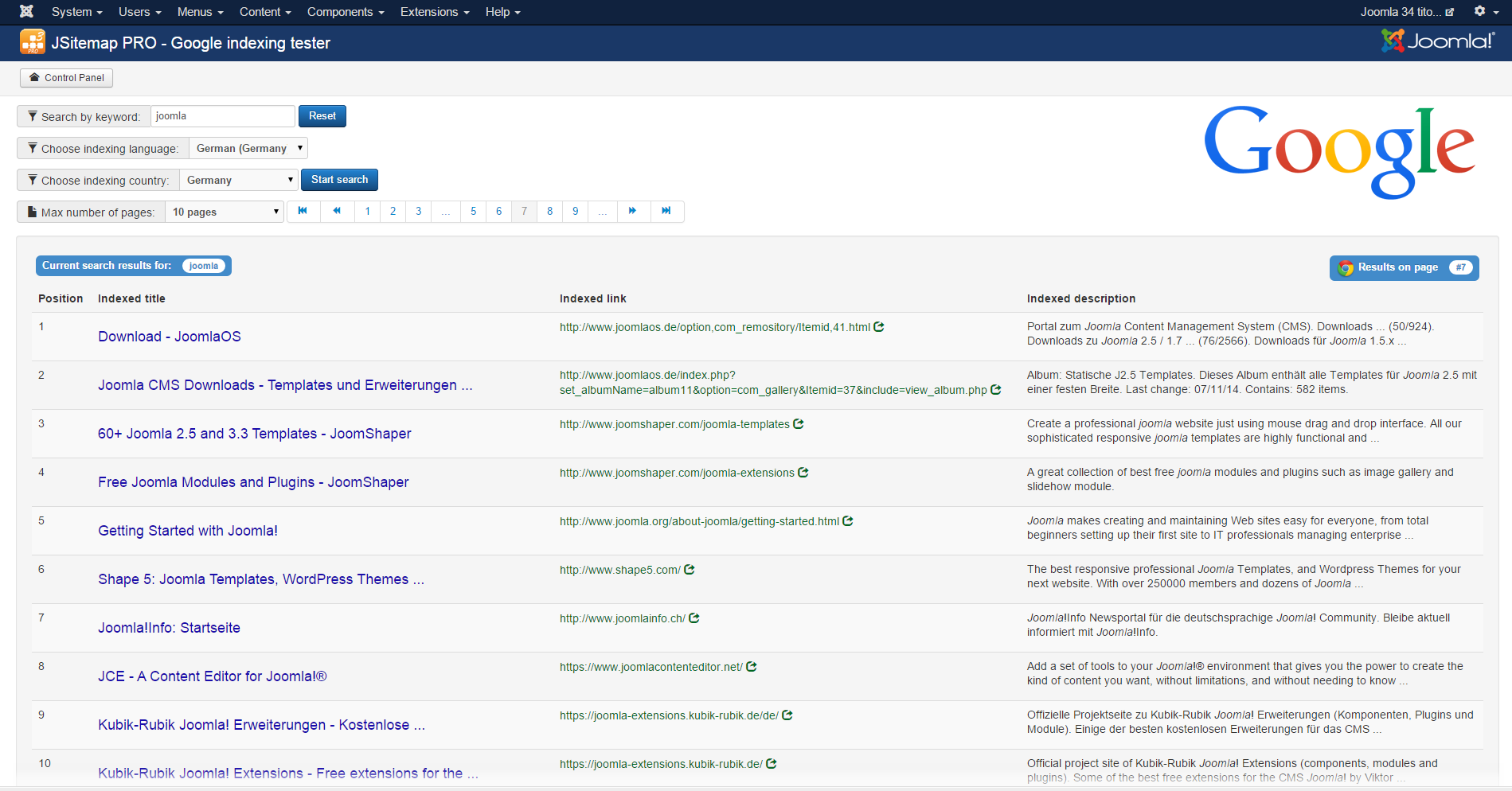Image resolution: width=1512 pixels, height=791 pixels.
Task: Go to results page 9
Action: [575, 211]
